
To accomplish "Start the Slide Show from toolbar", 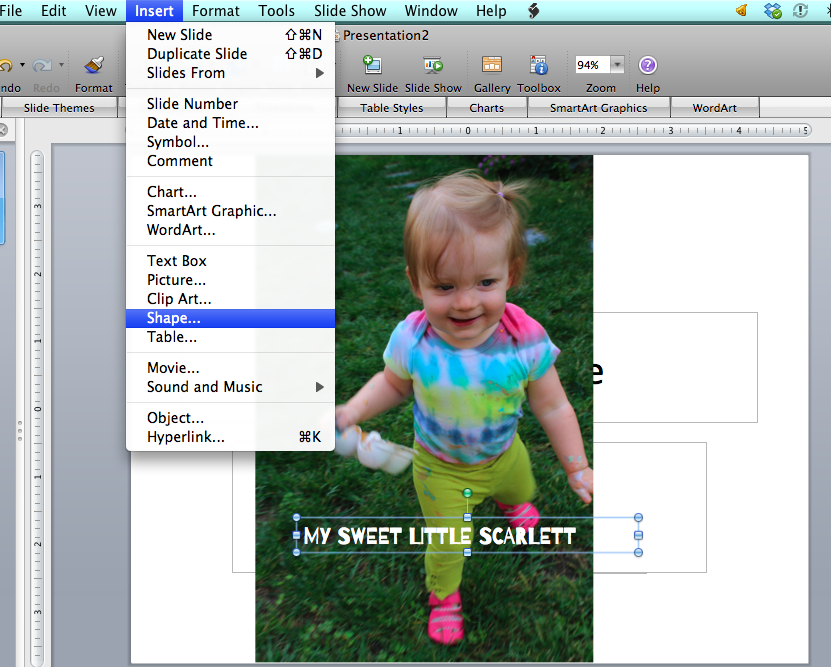I will click(433, 66).
